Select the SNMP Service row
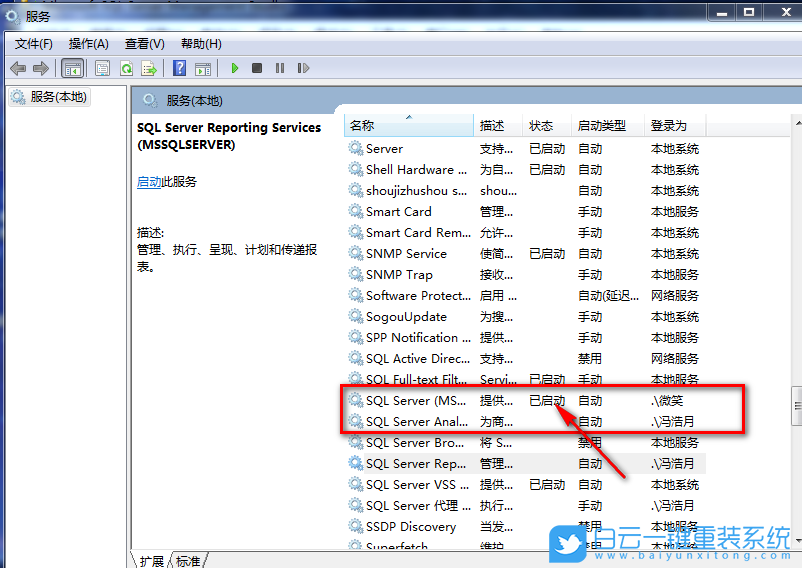802x568 pixels. coord(525,254)
